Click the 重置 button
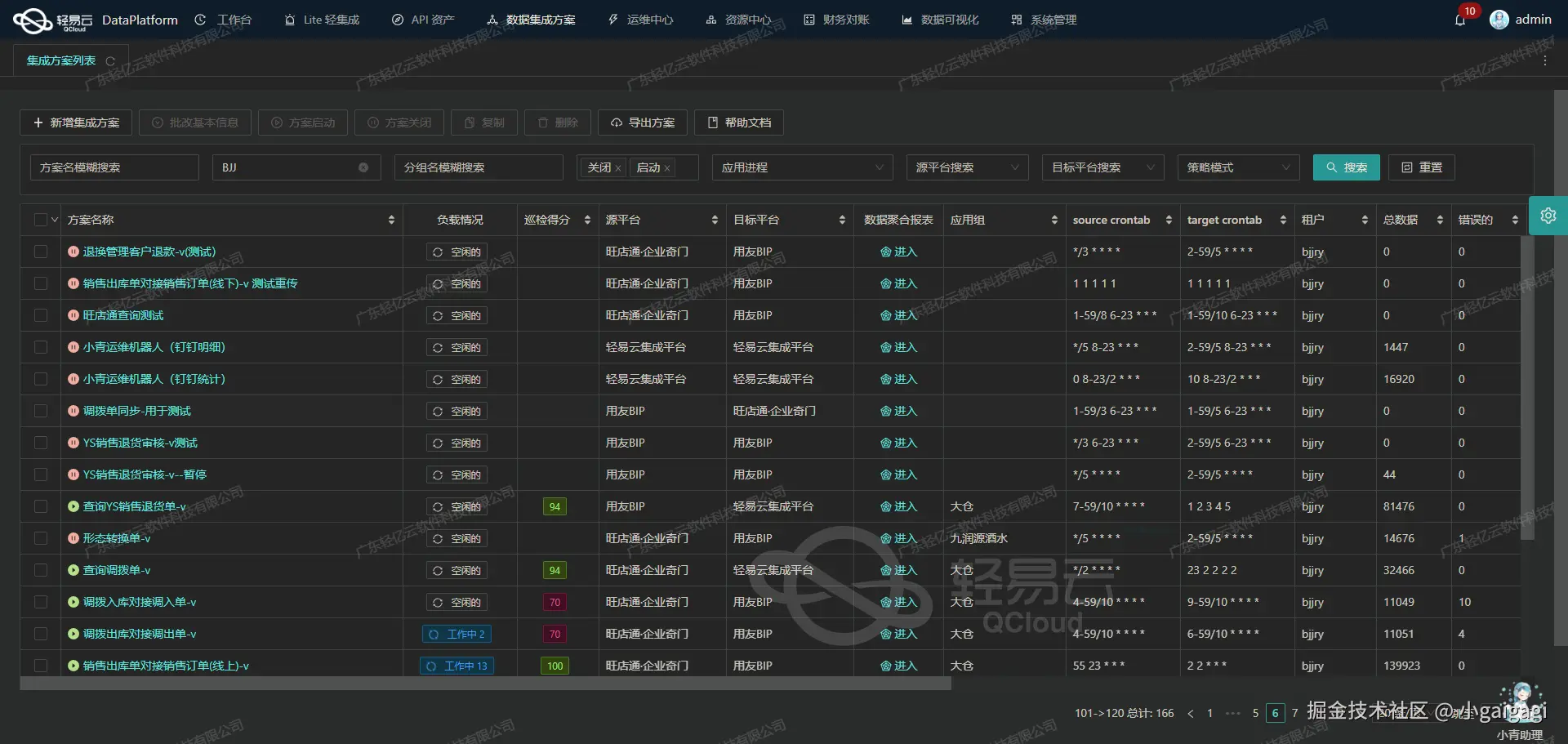Image resolution: width=1568 pixels, height=744 pixels. click(x=1422, y=167)
